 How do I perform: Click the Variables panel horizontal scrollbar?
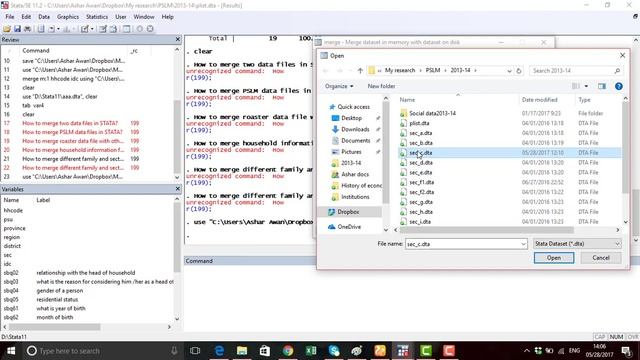tap(55, 327)
